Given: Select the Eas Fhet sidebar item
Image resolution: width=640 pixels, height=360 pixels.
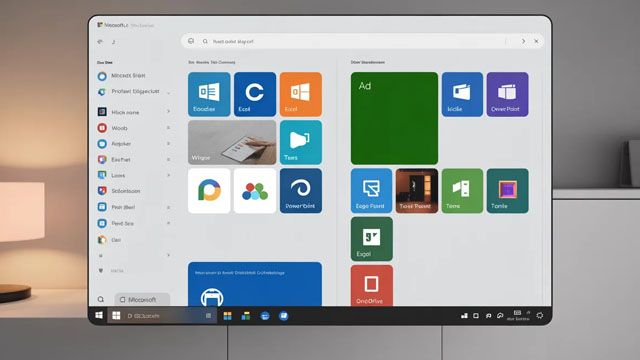Looking at the screenshot, I should 114,160.
